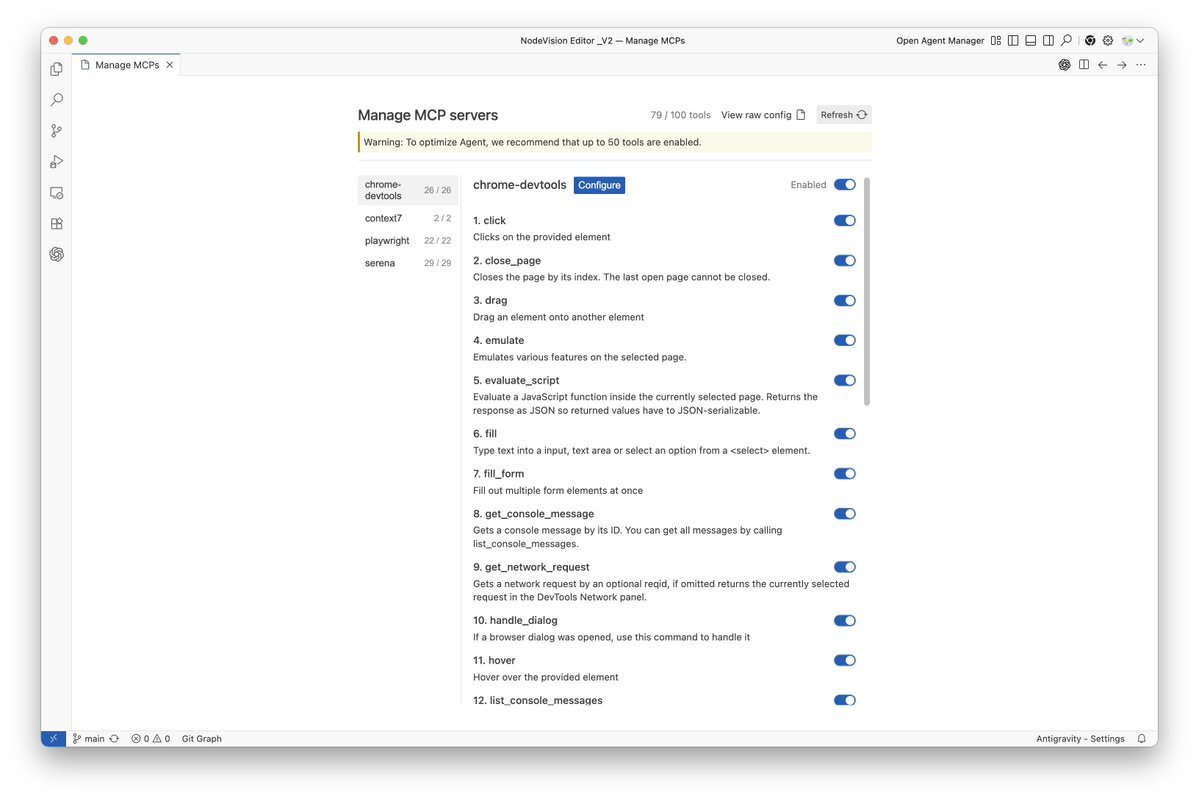Click the notifications bell in status bar
This screenshot has height=801, width=1199.
point(1141,739)
